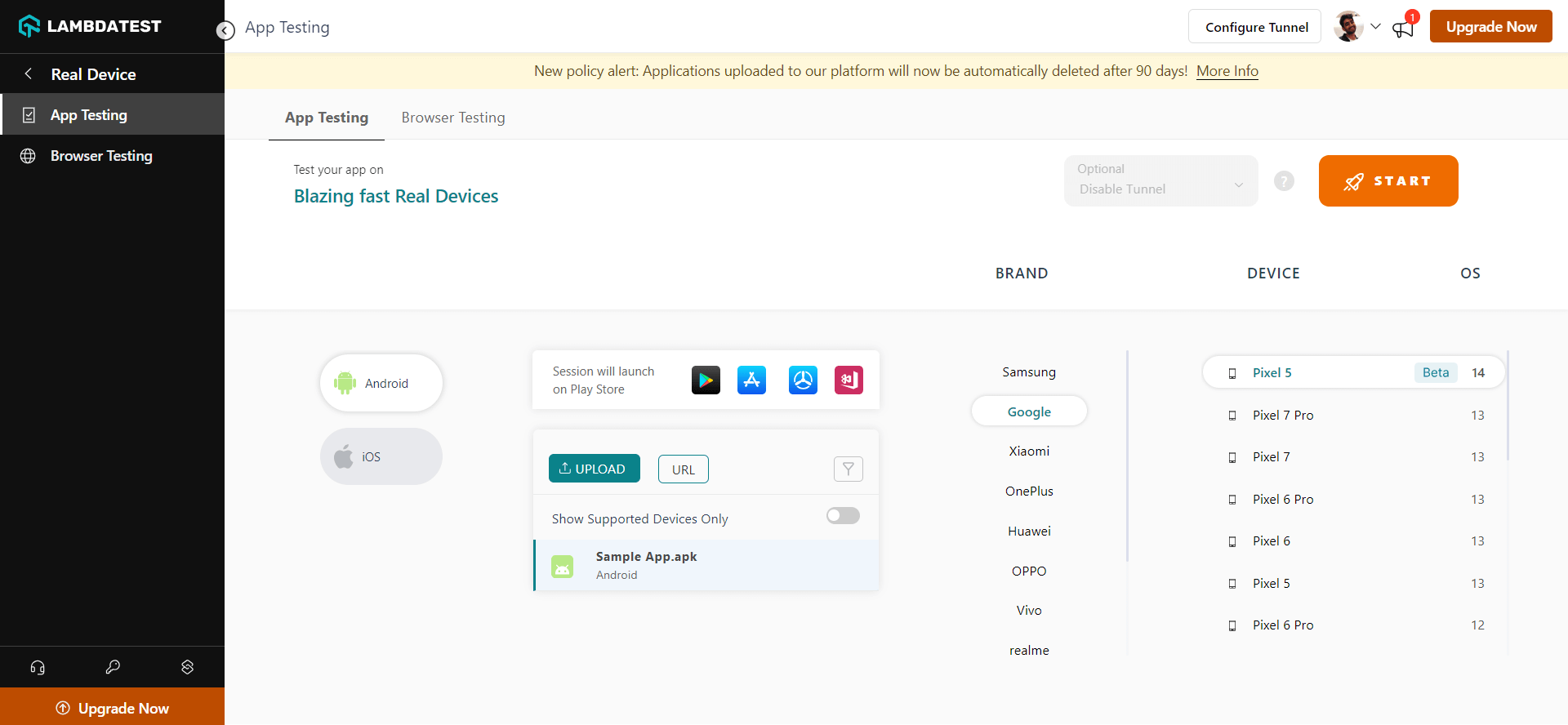Screen dimensions: 1568x725
Task: Collapse the sidebar with arrow button
Action: (225, 31)
